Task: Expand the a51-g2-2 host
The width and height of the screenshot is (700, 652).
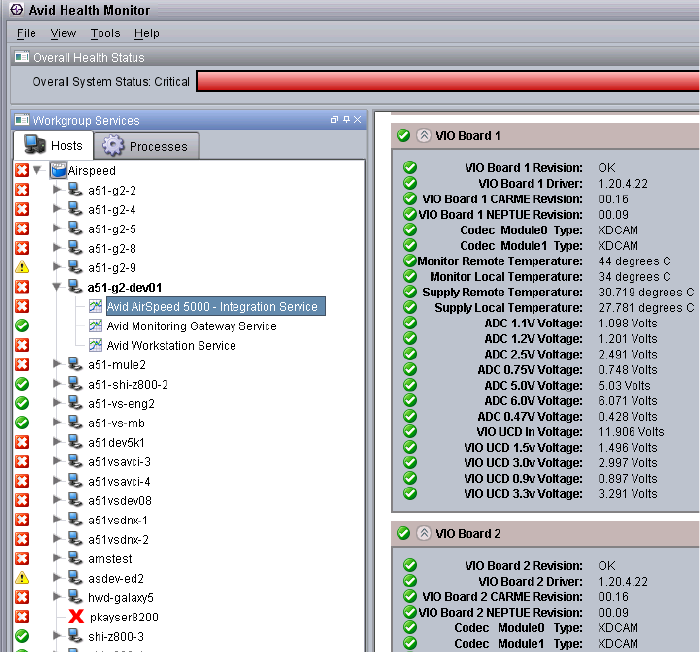Action: (x=57, y=190)
